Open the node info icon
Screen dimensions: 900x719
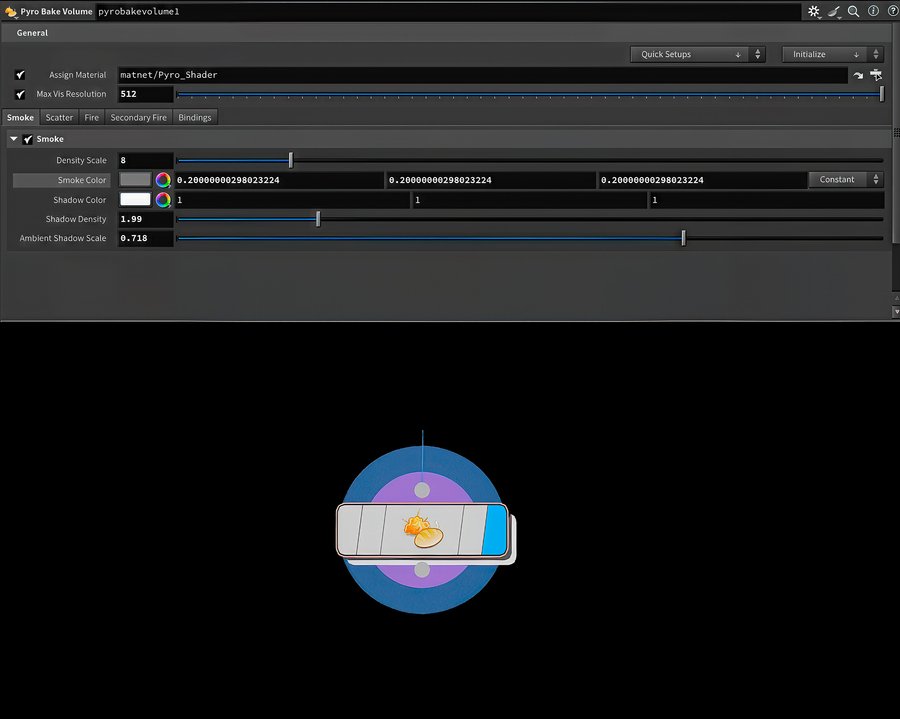pos(873,11)
